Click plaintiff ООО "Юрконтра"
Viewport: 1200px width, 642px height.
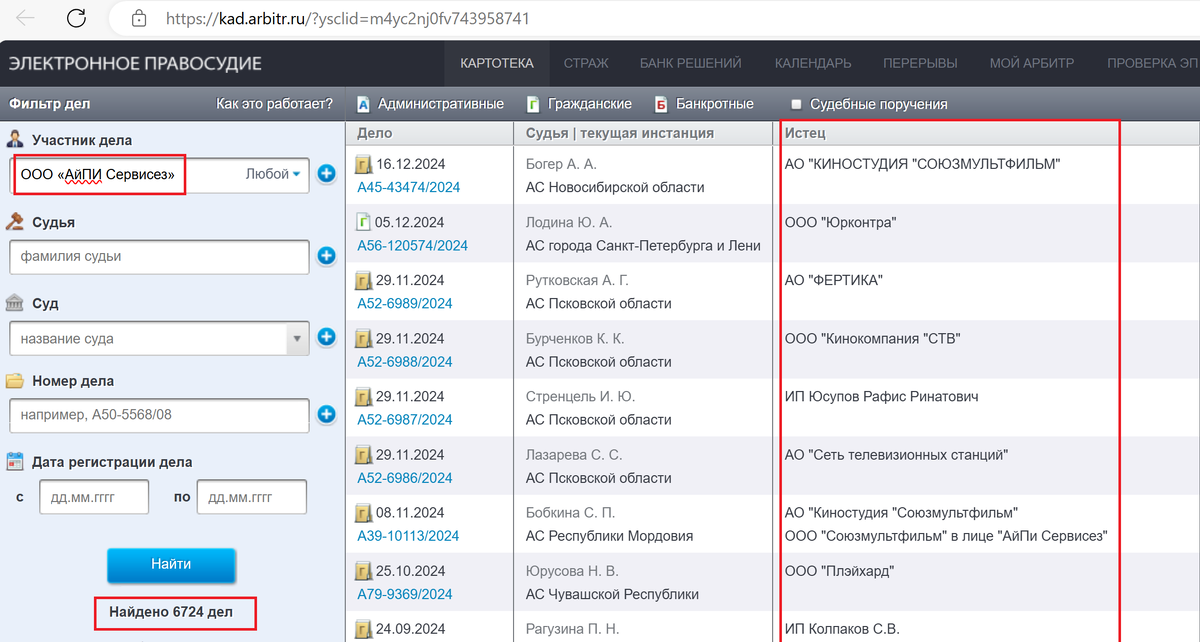841,222
